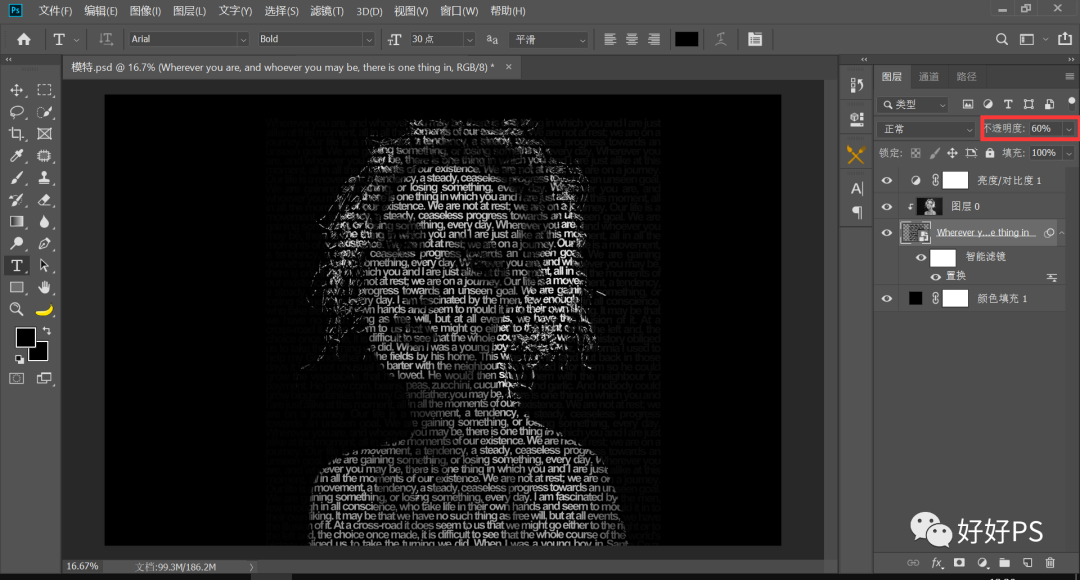This screenshot has width=1080, height=580.
Task: Select the Zoom tool
Action: click(17, 309)
